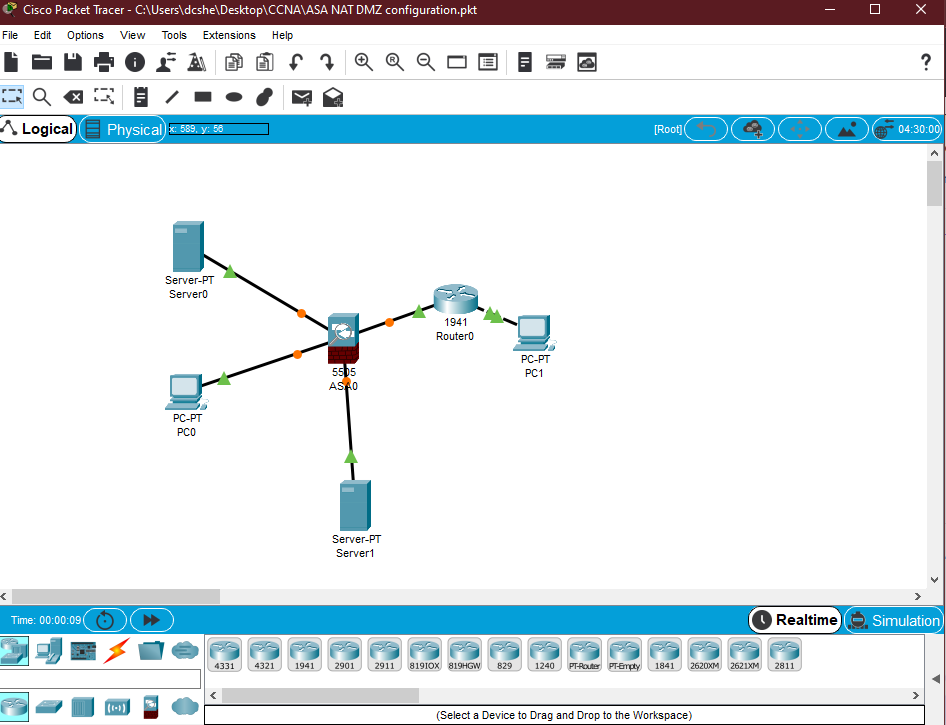Viewport: 946px width, 725px height.
Task: Open the Extensions menu
Action: (x=229, y=35)
